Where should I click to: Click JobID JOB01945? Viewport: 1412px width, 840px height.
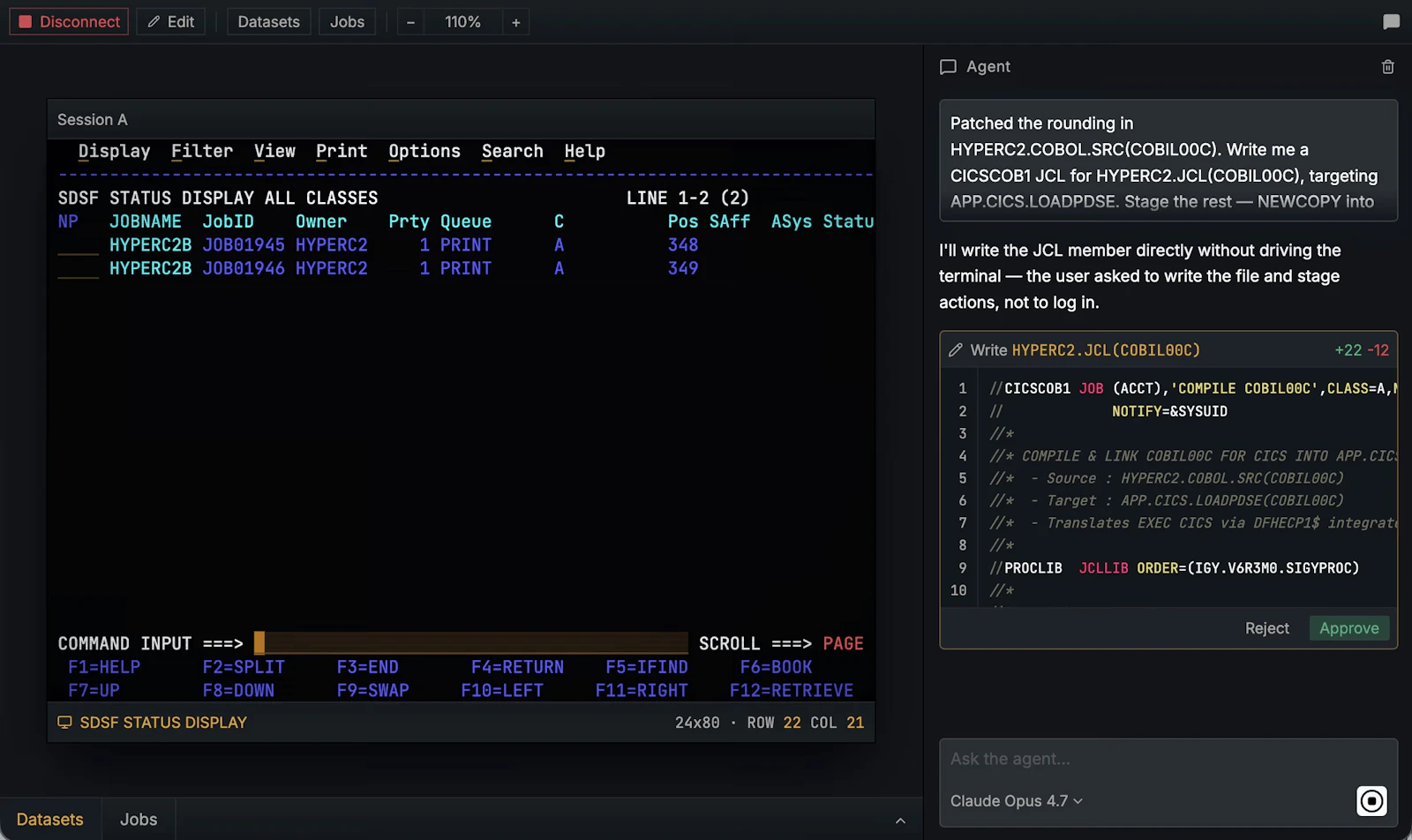244,245
